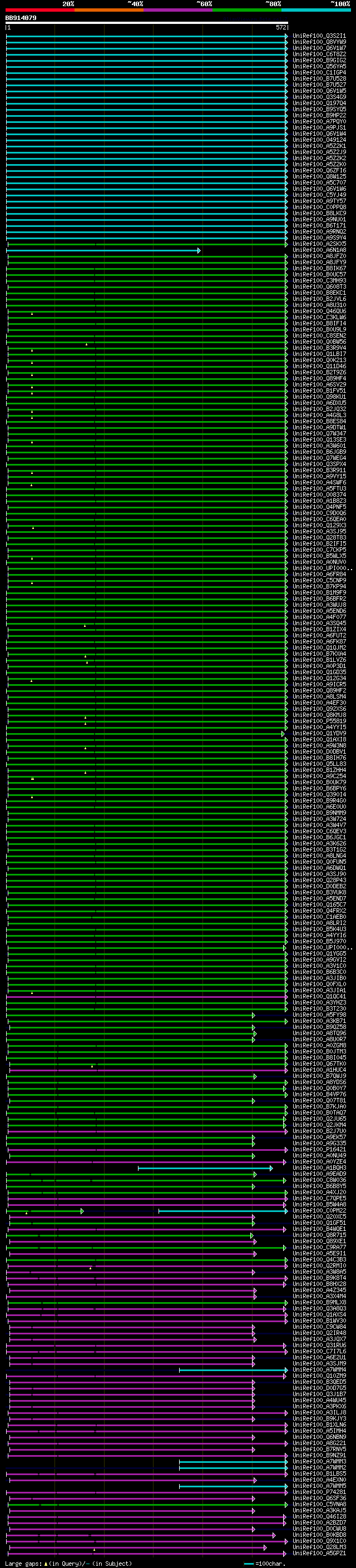Click the purple ~60% identity legend segment
The width and height of the screenshot is (356, 1568).
pos(177,10)
